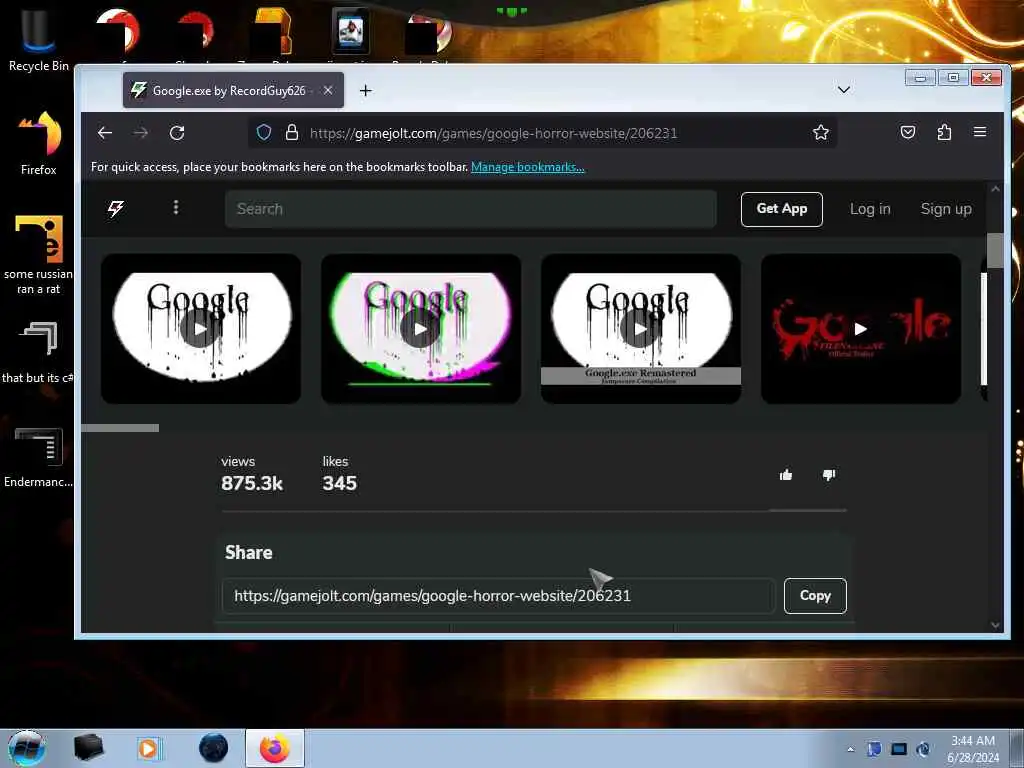Show hidden tray icons arrow
The height and width of the screenshot is (768, 1024).
point(850,749)
